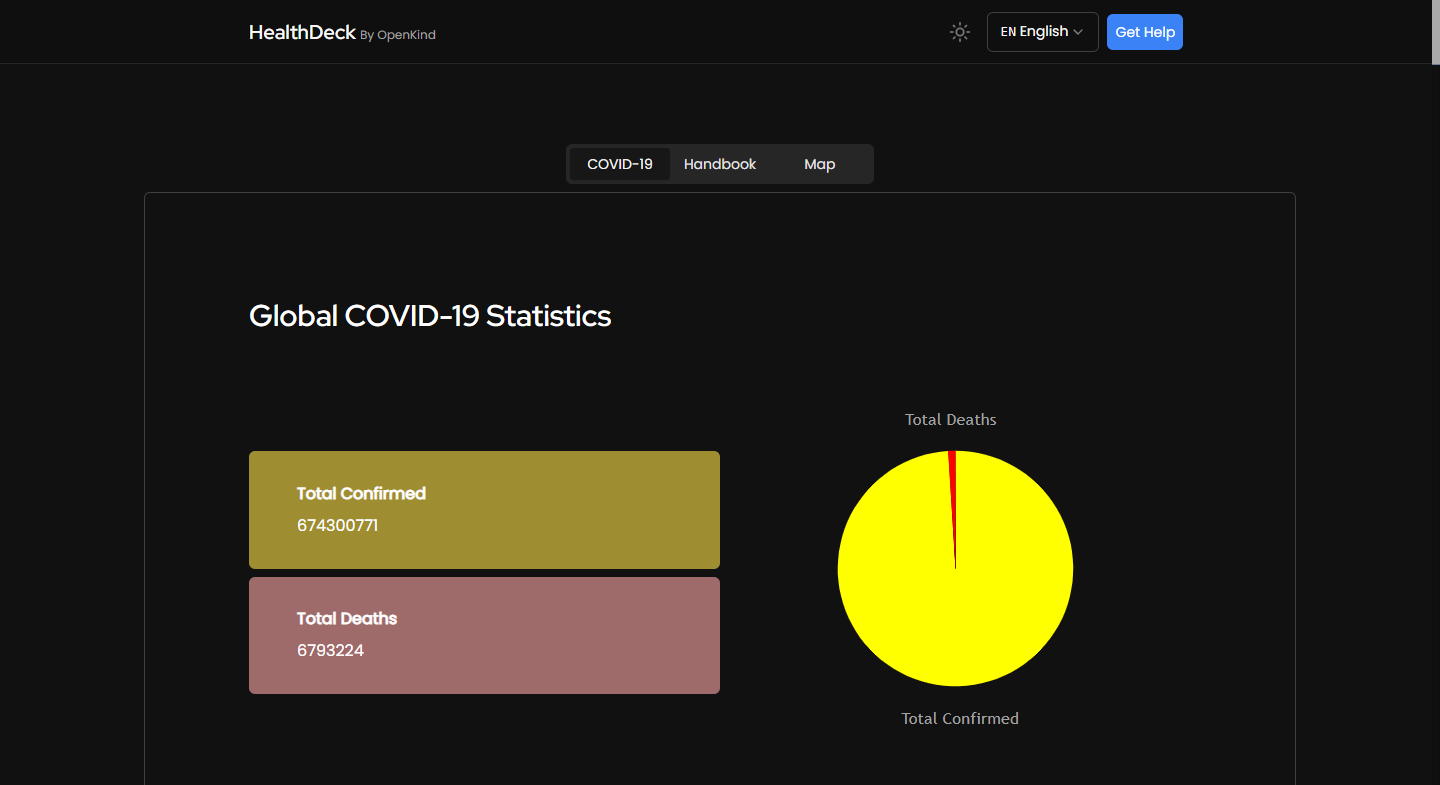Click the Get Help button

[x=1145, y=32]
